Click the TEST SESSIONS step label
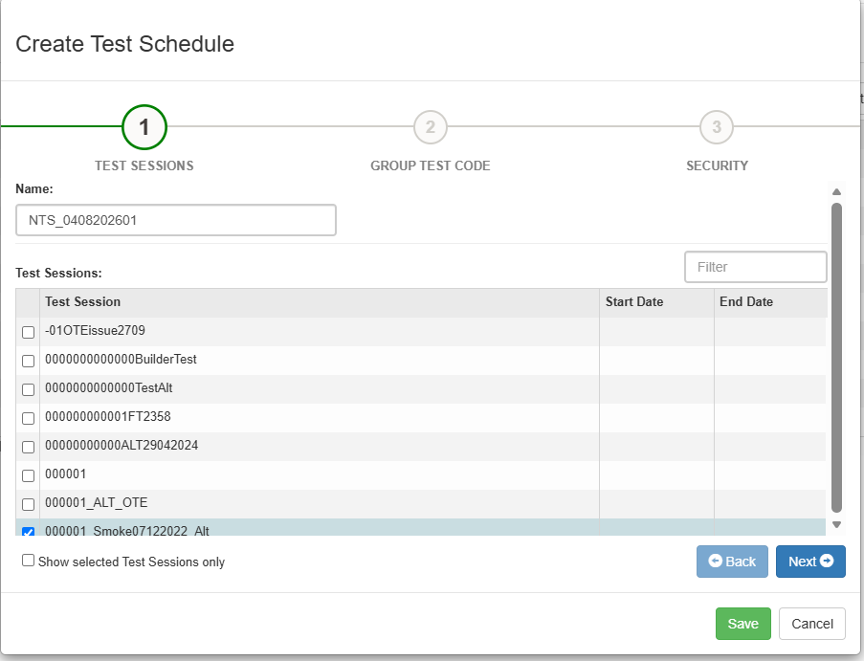The height and width of the screenshot is (662, 864). [144, 166]
